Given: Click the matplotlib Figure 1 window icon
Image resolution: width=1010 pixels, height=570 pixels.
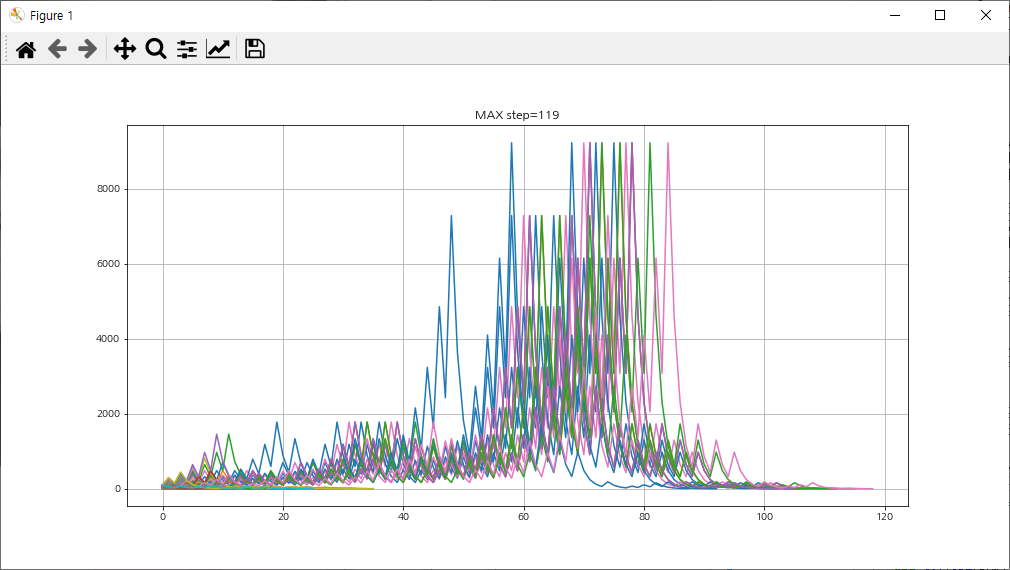Looking at the screenshot, I should pos(17,15).
